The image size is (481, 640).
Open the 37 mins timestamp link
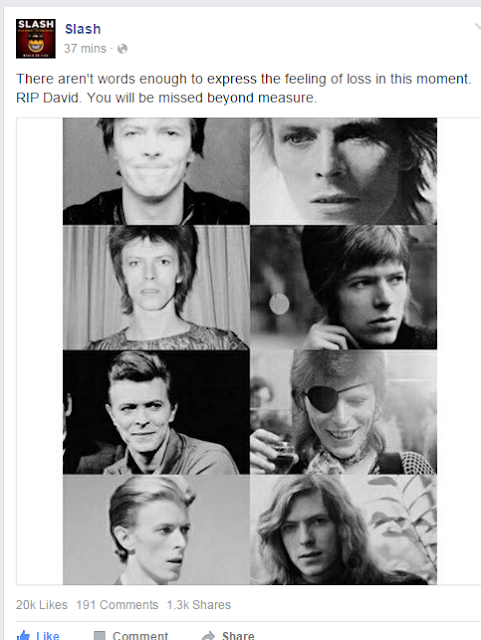85,49
